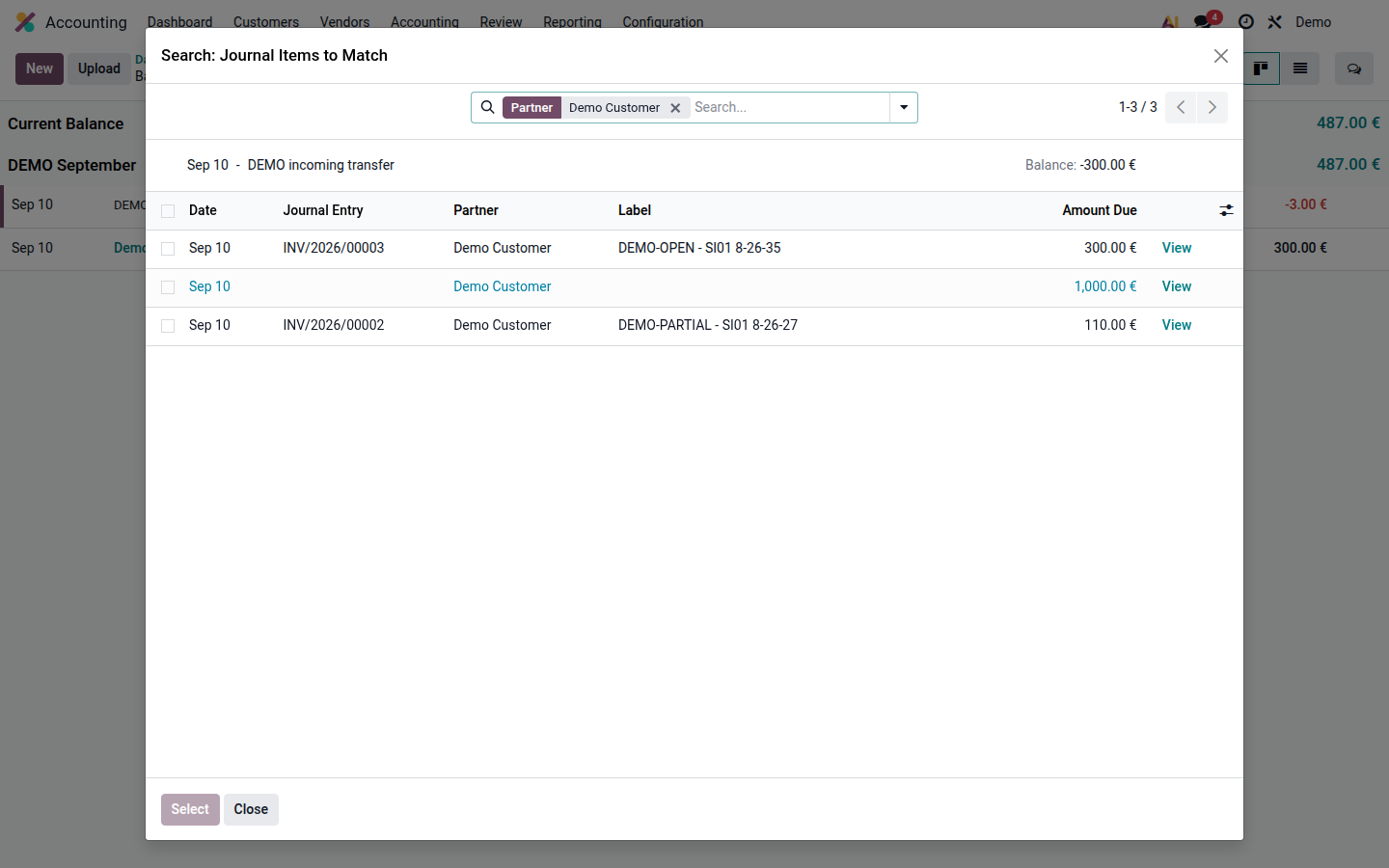The height and width of the screenshot is (868, 1389).
Task: Go to next page of results
Action: pyautogui.click(x=1212, y=107)
